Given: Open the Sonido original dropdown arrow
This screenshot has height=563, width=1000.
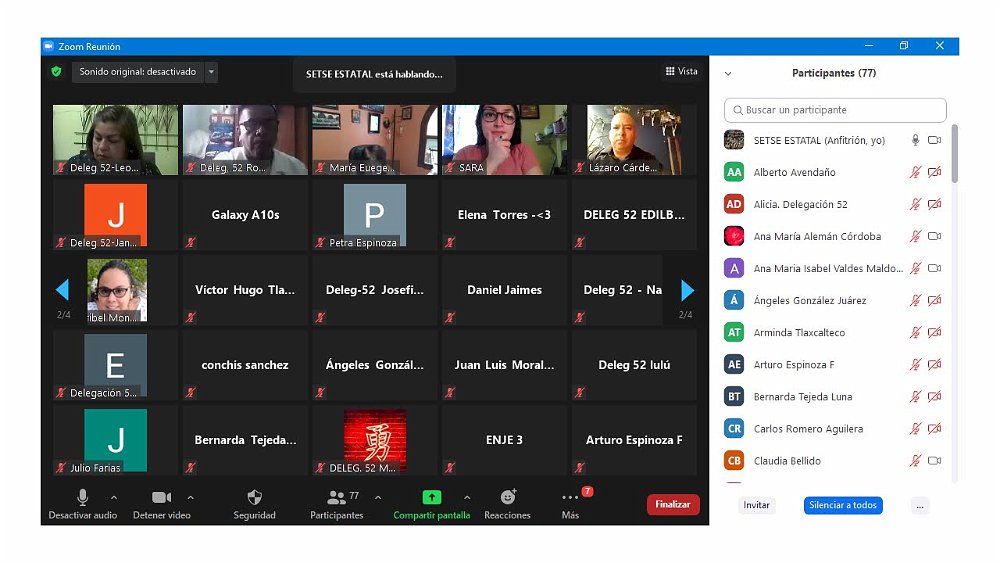Looking at the screenshot, I should 210,72.
